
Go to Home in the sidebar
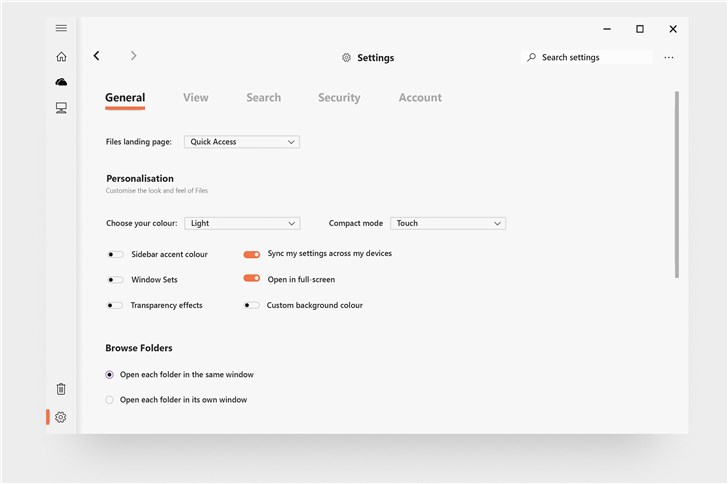pos(61,57)
